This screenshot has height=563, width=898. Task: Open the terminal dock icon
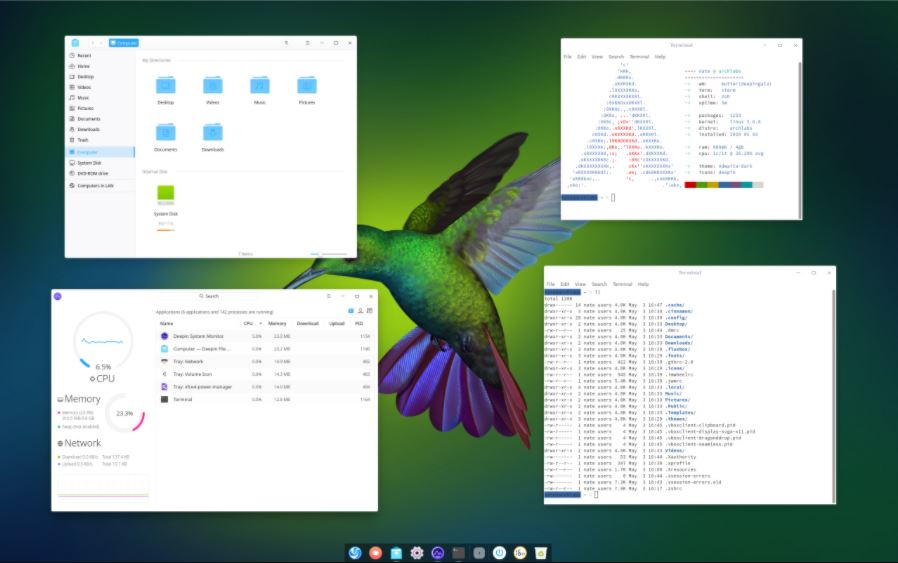tap(458, 553)
